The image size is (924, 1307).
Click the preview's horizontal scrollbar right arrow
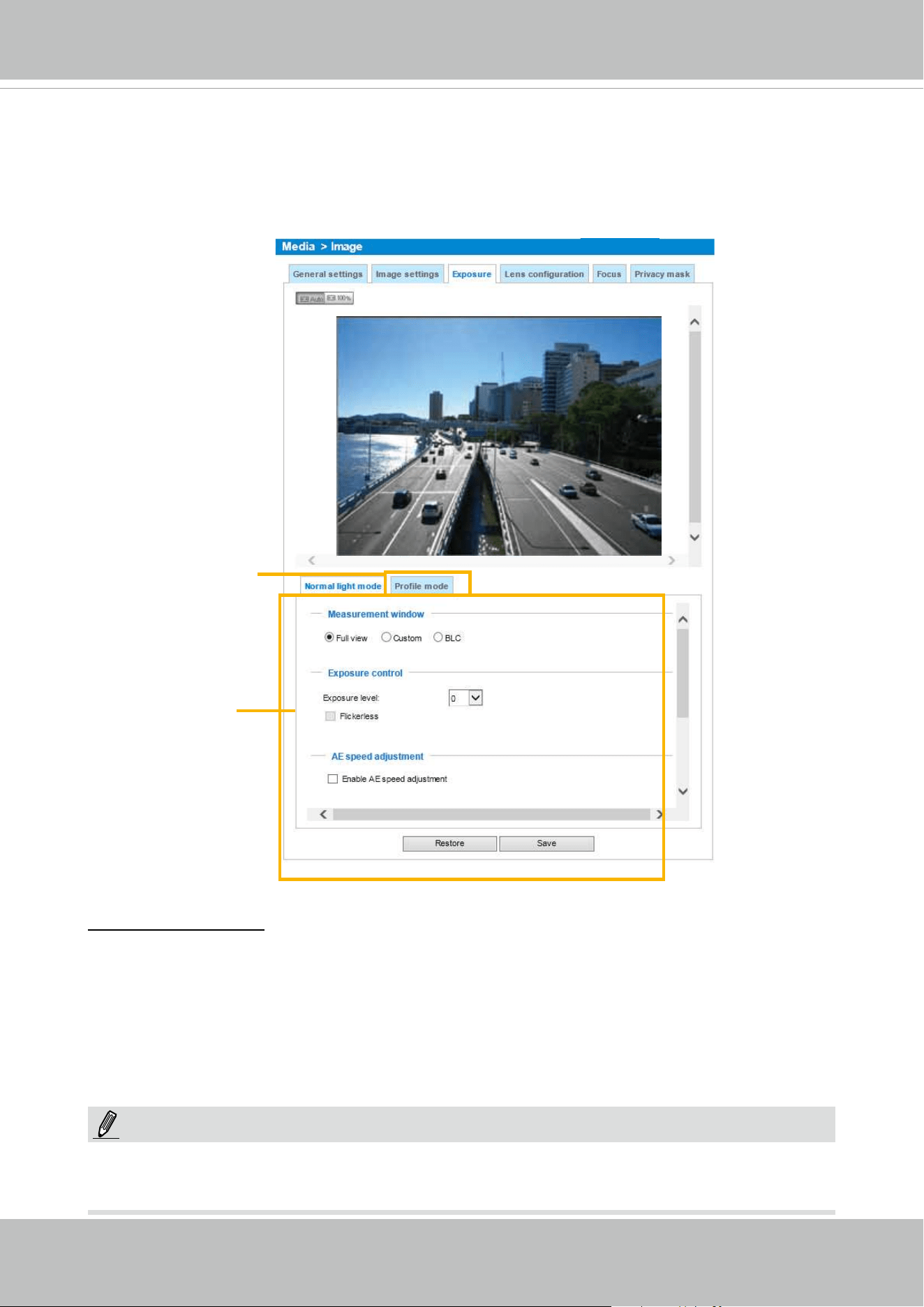click(x=671, y=560)
